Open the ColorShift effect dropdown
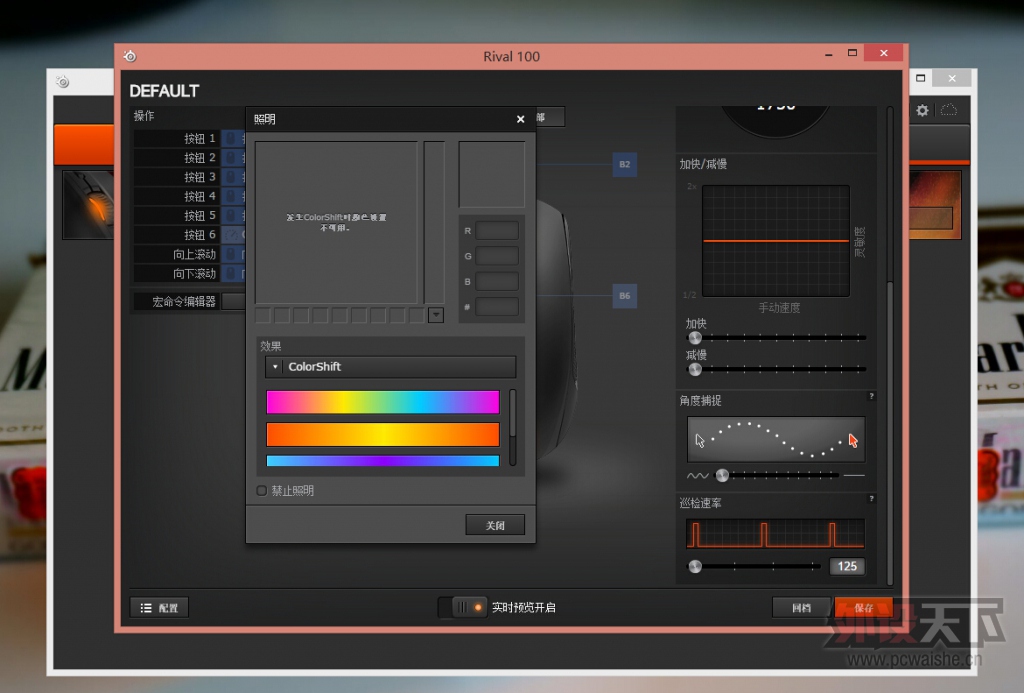Image resolution: width=1024 pixels, height=693 pixels. point(391,366)
